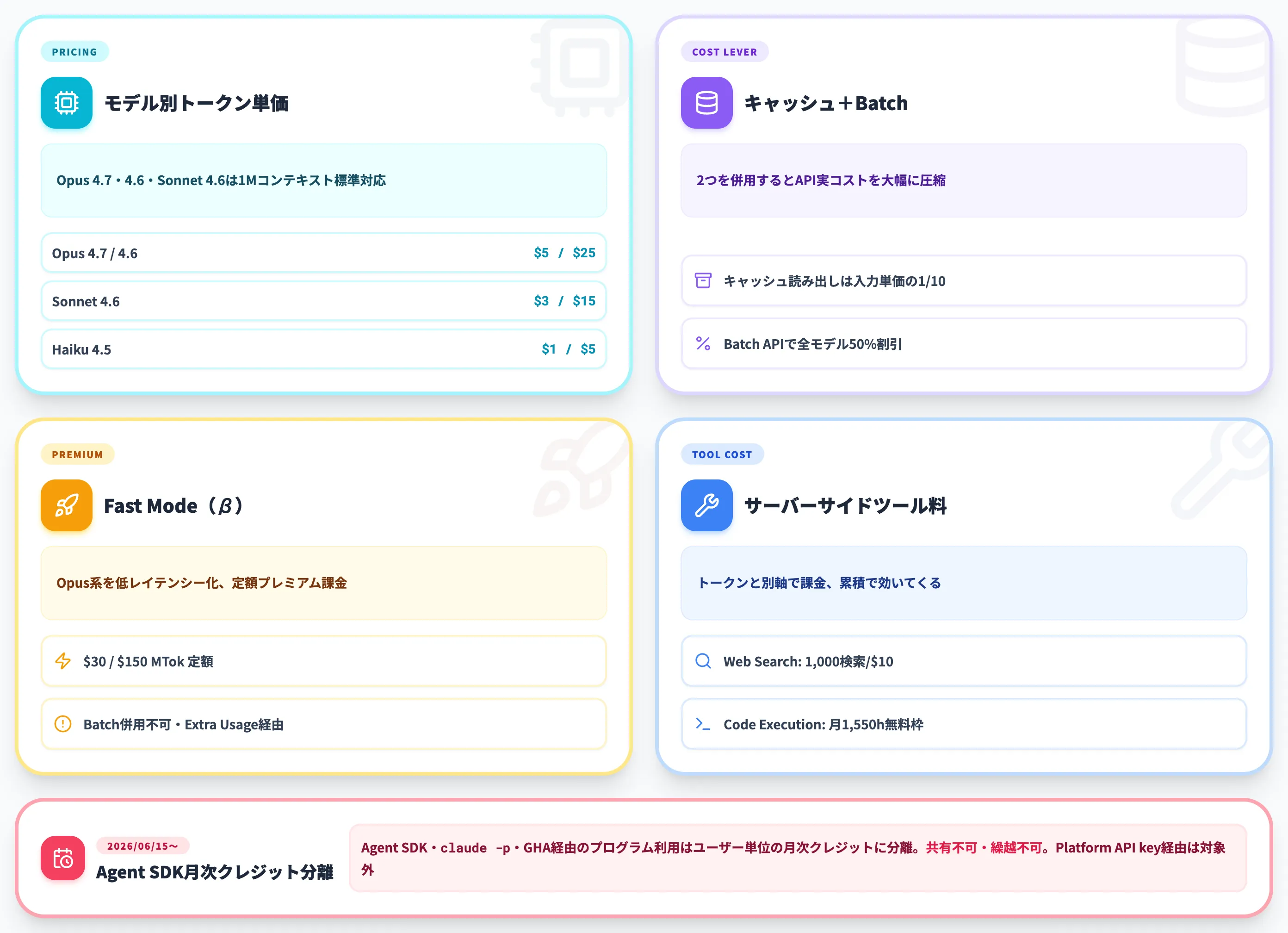This screenshot has width=1288, height=933.
Task: Click the モデル別トークン単価 heading
Action: click(x=197, y=103)
